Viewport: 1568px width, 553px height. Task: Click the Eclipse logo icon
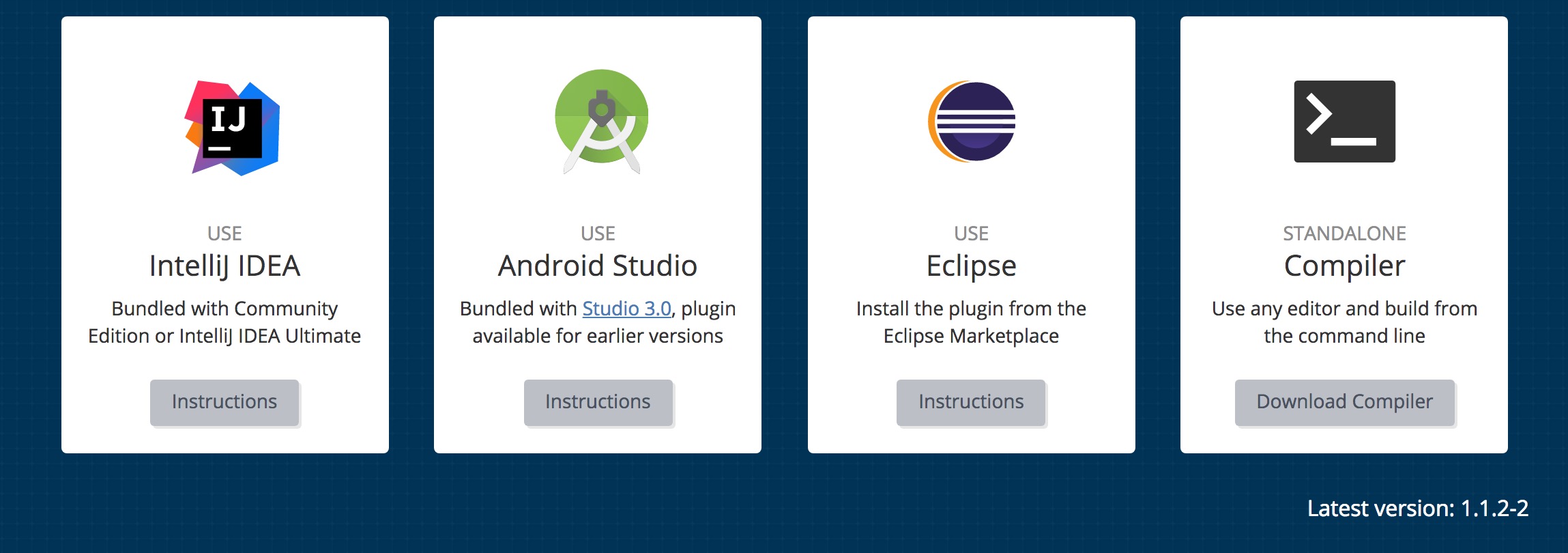click(x=972, y=122)
